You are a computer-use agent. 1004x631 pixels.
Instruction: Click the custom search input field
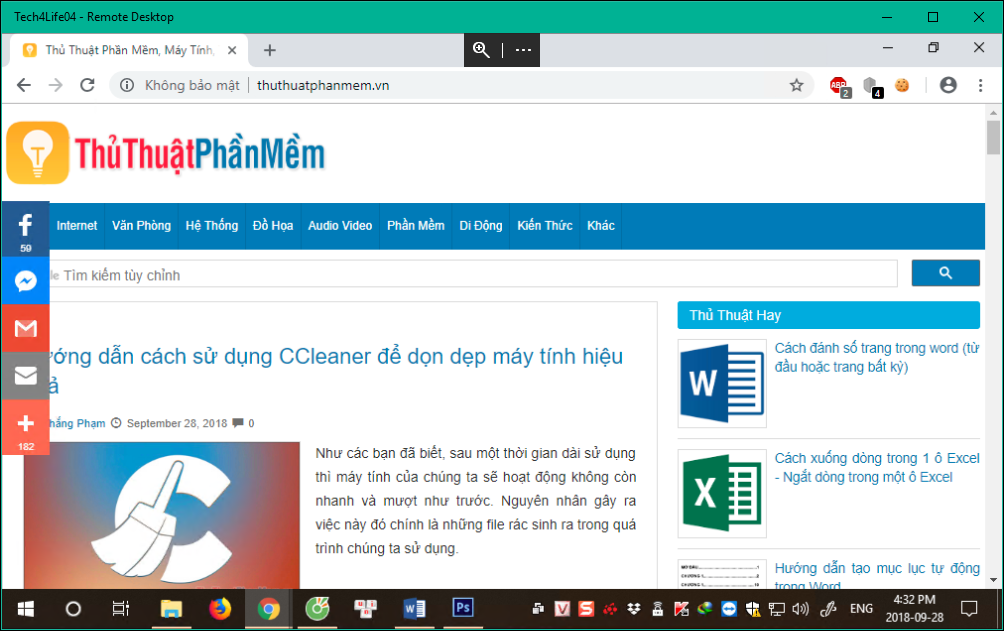point(470,275)
